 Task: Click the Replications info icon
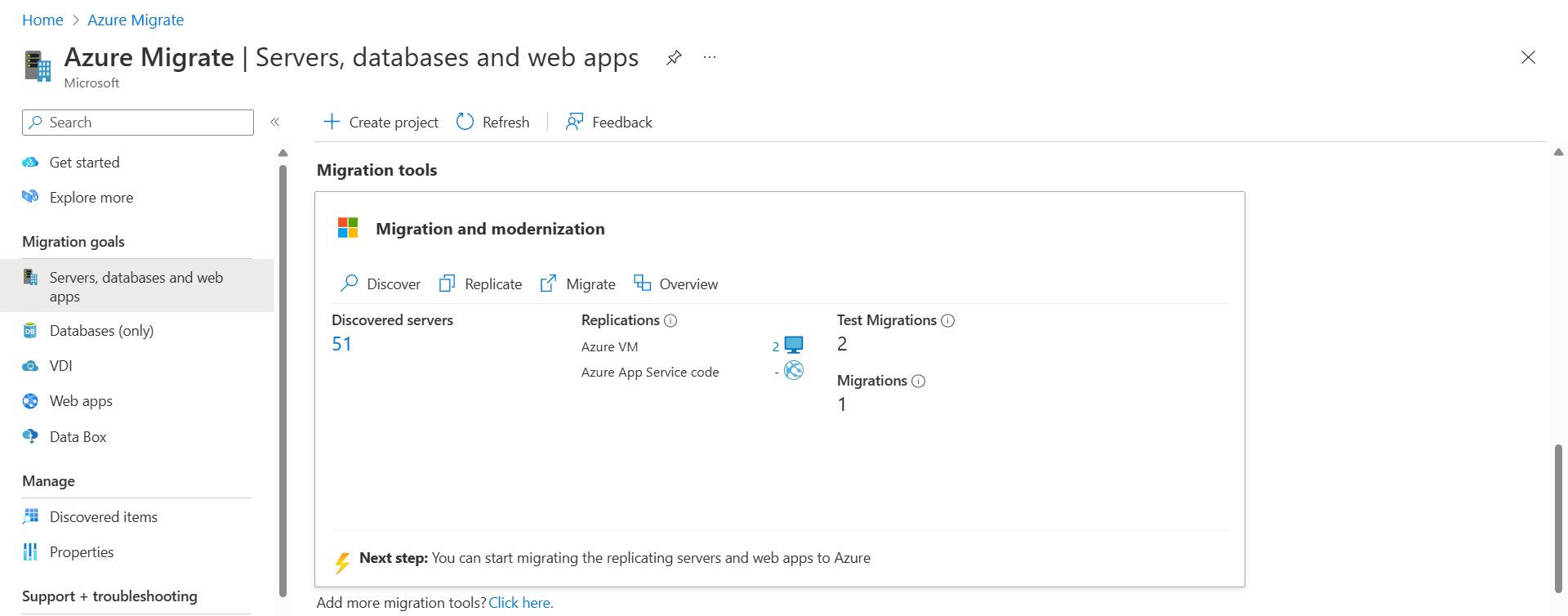pyautogui.click(x=670, y=321)
